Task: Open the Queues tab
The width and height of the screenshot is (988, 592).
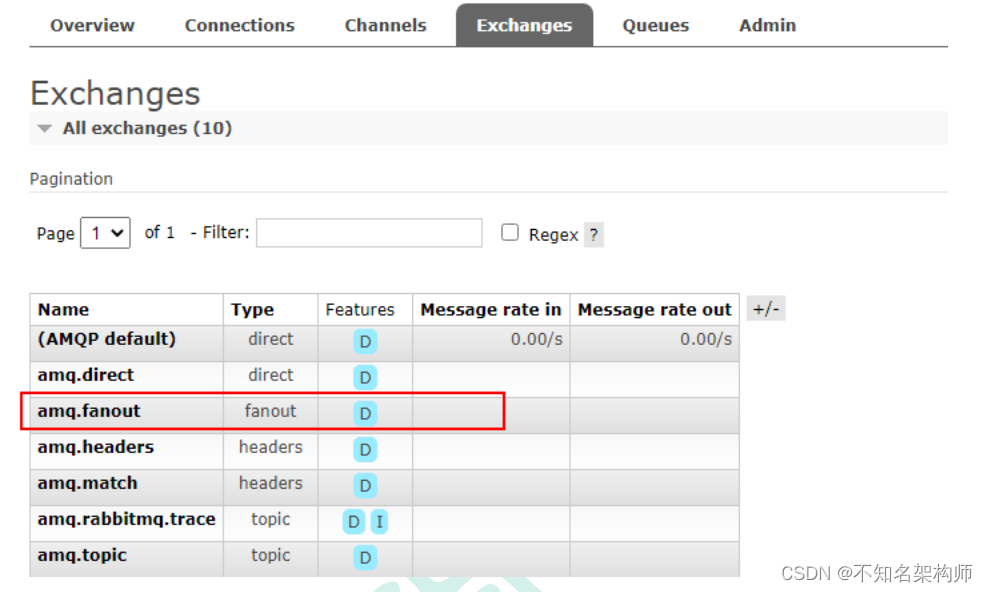Action: pyautogui.click(x=655, y=25)
